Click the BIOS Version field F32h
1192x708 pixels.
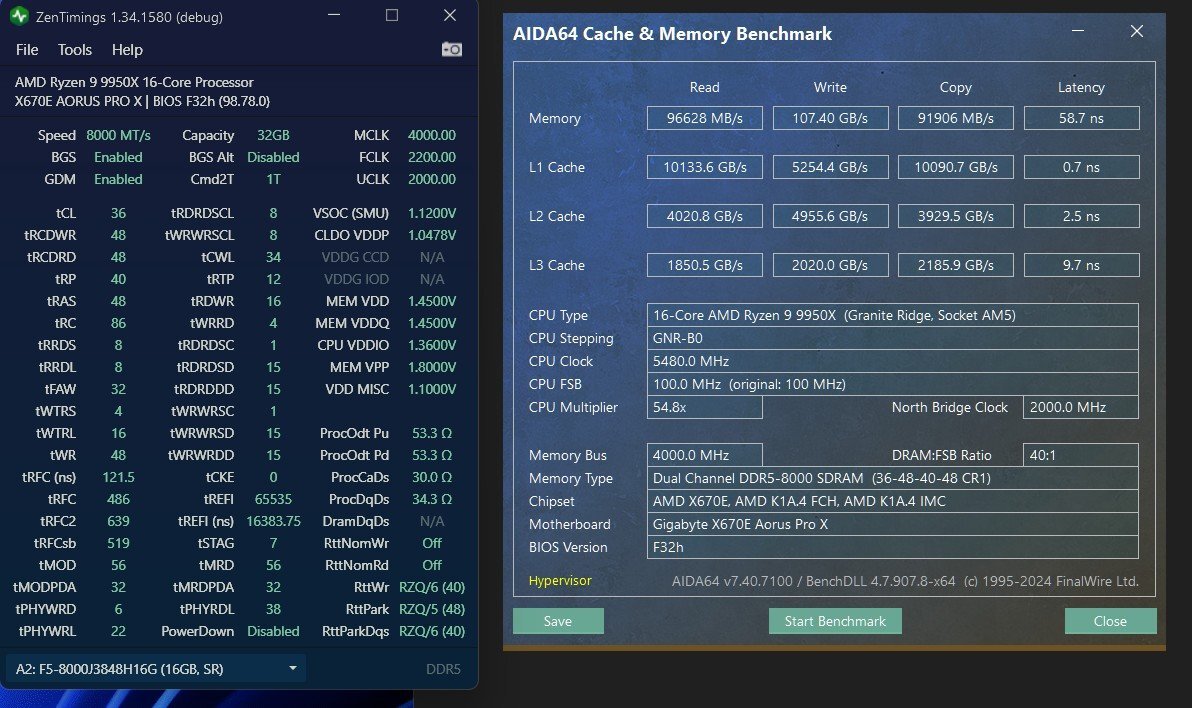[892, 547]
